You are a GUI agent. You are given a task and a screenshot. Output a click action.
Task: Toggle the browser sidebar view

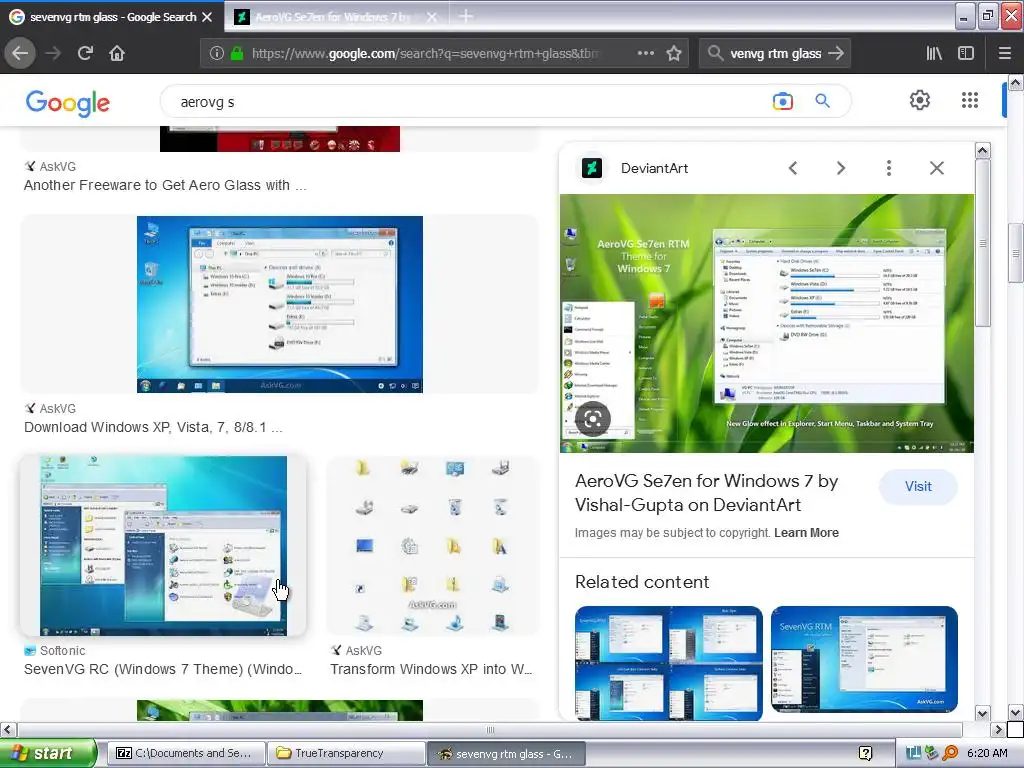coord(966,54)
